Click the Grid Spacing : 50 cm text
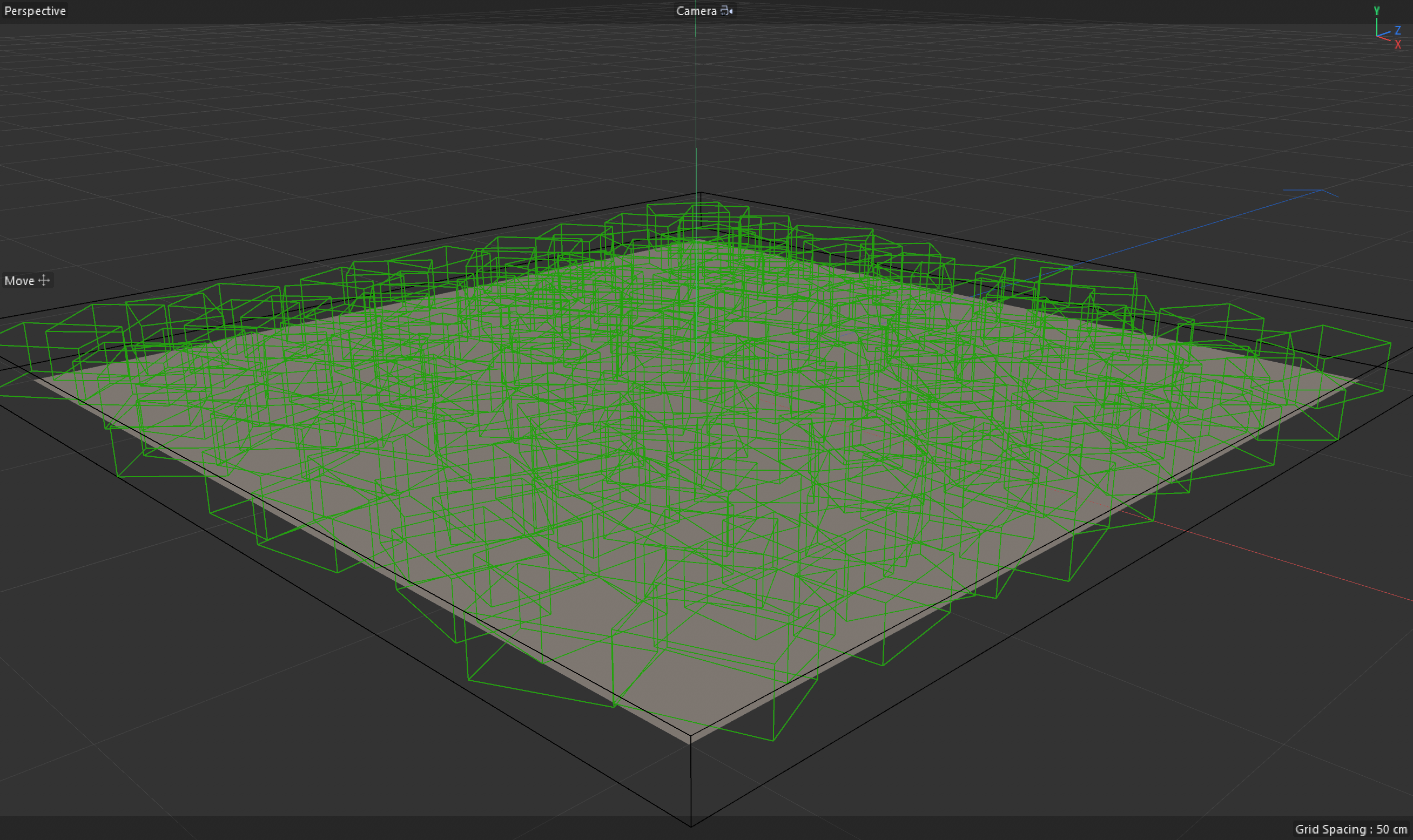 pos(1351,829)
